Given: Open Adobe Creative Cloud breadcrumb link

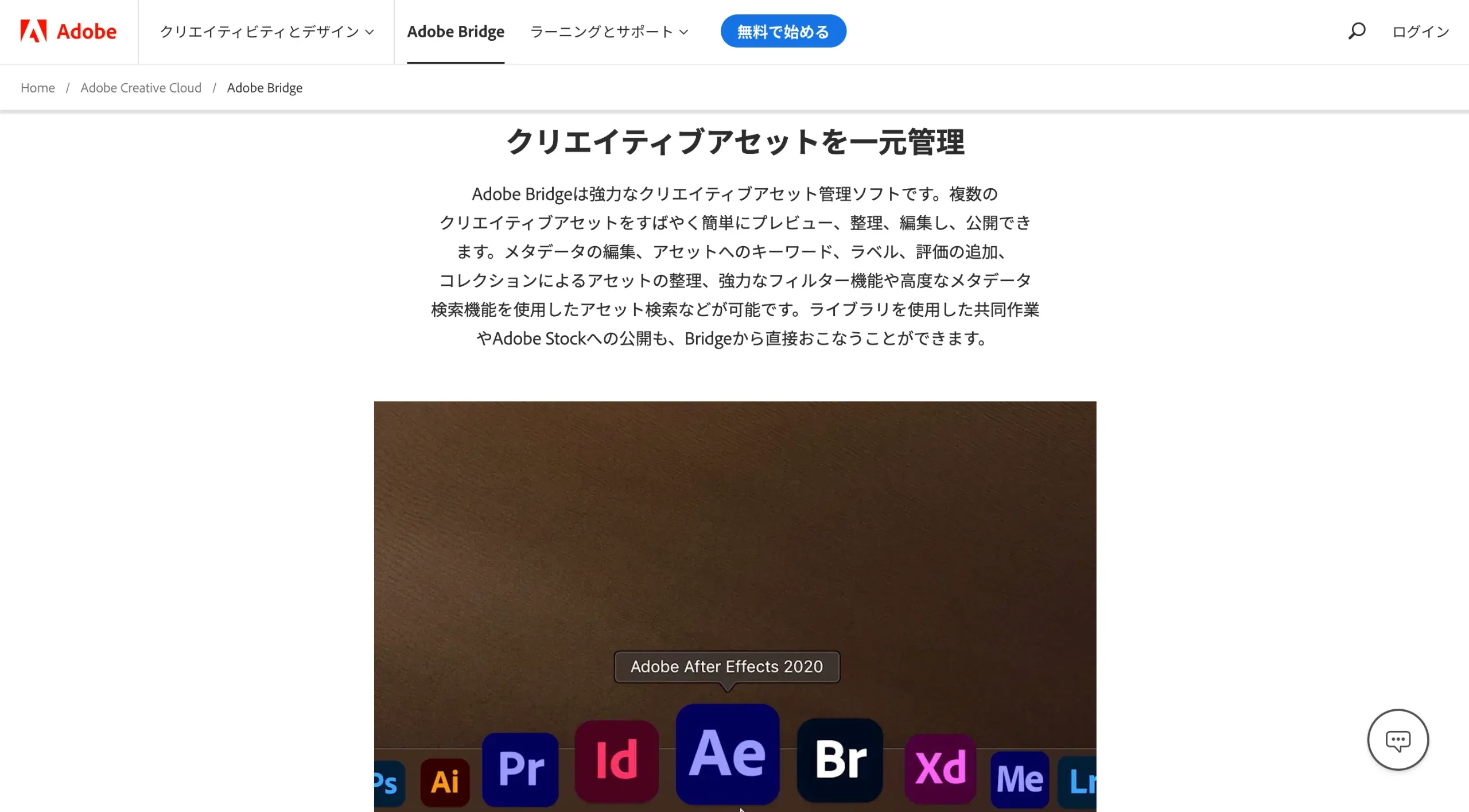Looking at the screenshot, I should coord(141,88).
